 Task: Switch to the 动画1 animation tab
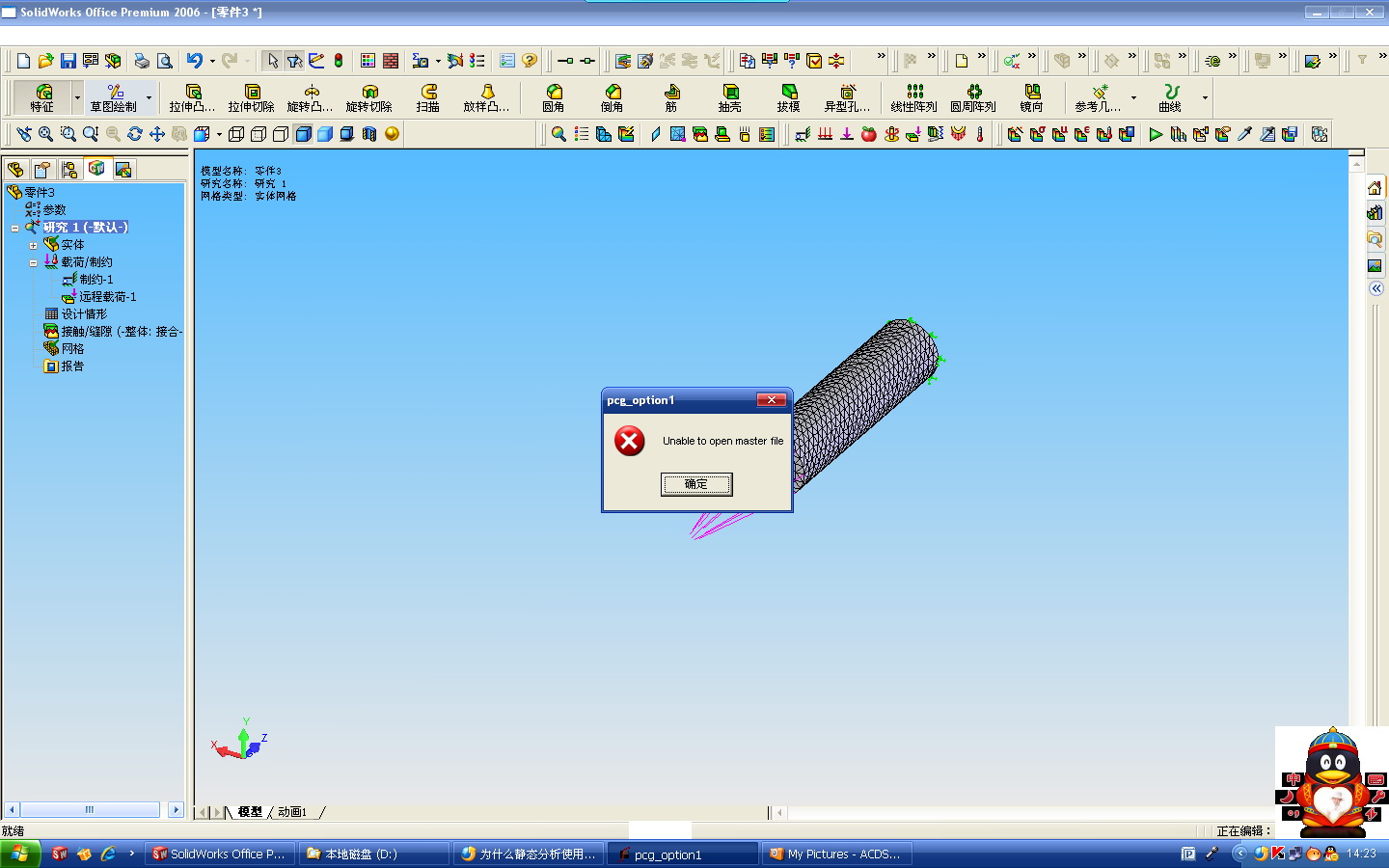point(292,812)
